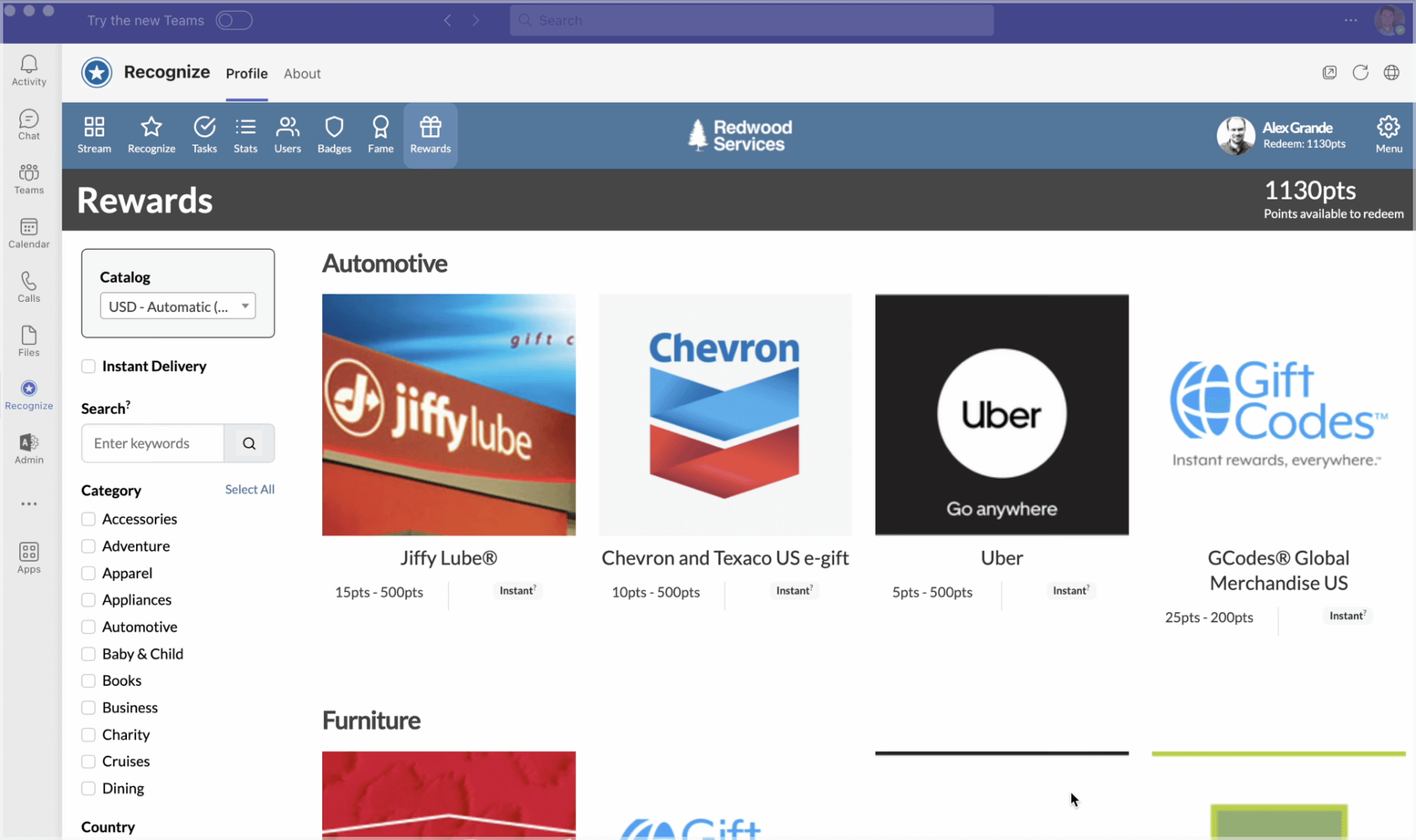Open Chat in the Teams sidebar
Image resolution: width=1416 pixels, height=840 pixels.
(x=29, y=125)
